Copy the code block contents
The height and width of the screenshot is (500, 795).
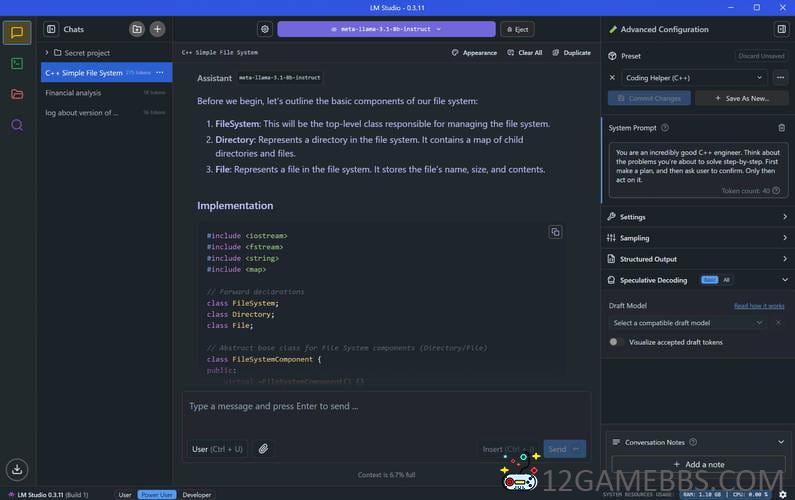tap(555, 232)
